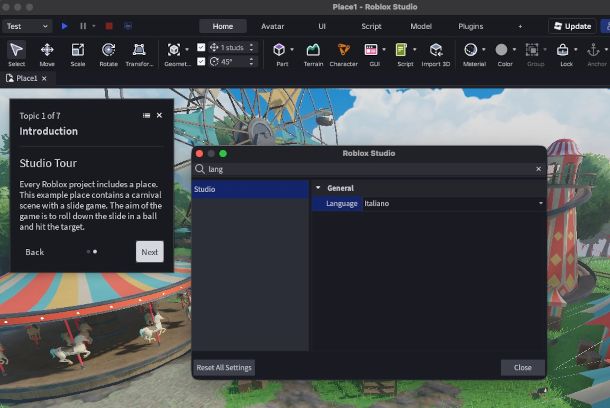Click the client/server toggle icon
Screen dimensions: 610x408
128,26
